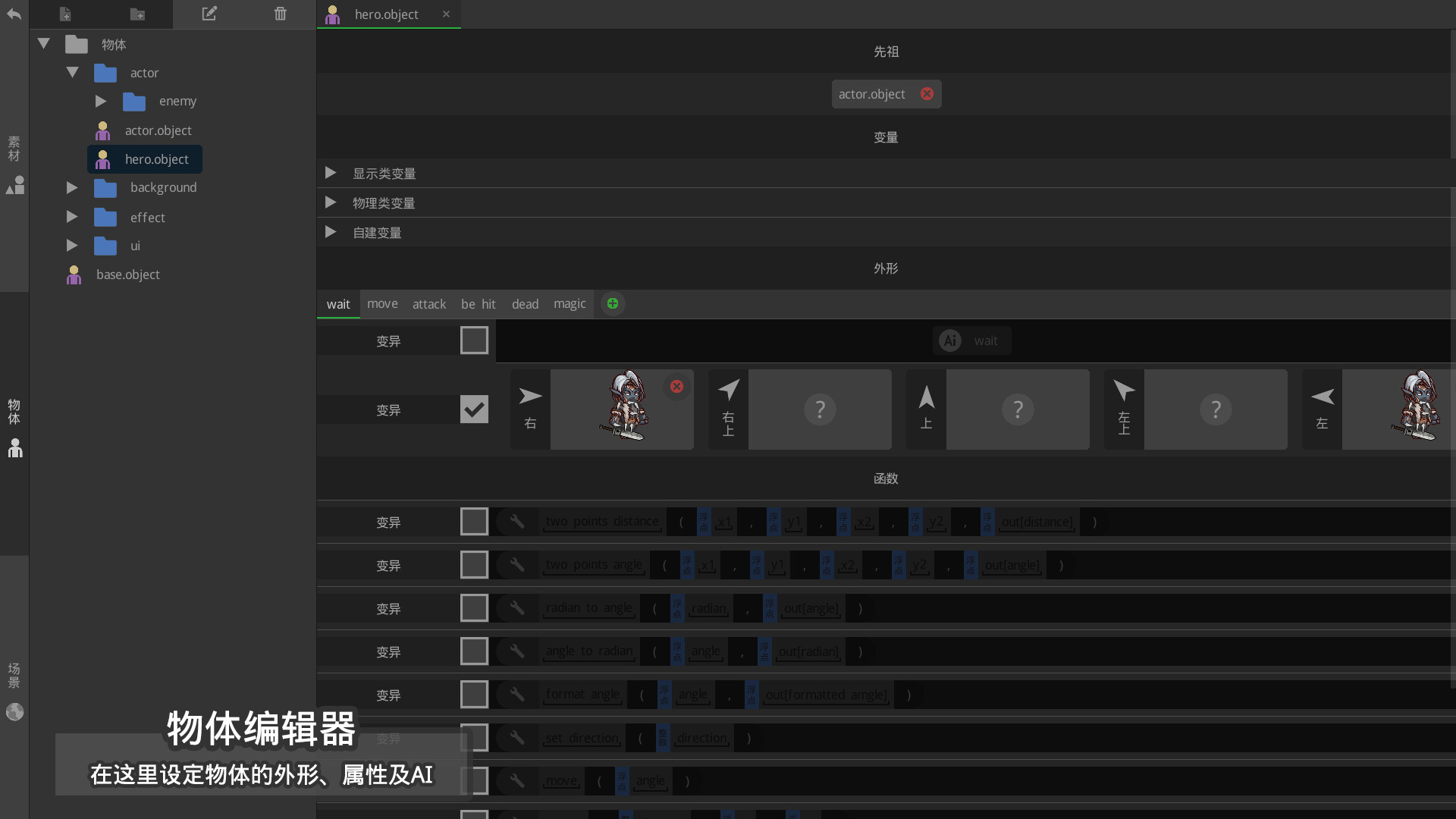Expand the enemy folder in tree
Image resolution: width=1456 pixels, height=819 pixels.
click(100, 102)
